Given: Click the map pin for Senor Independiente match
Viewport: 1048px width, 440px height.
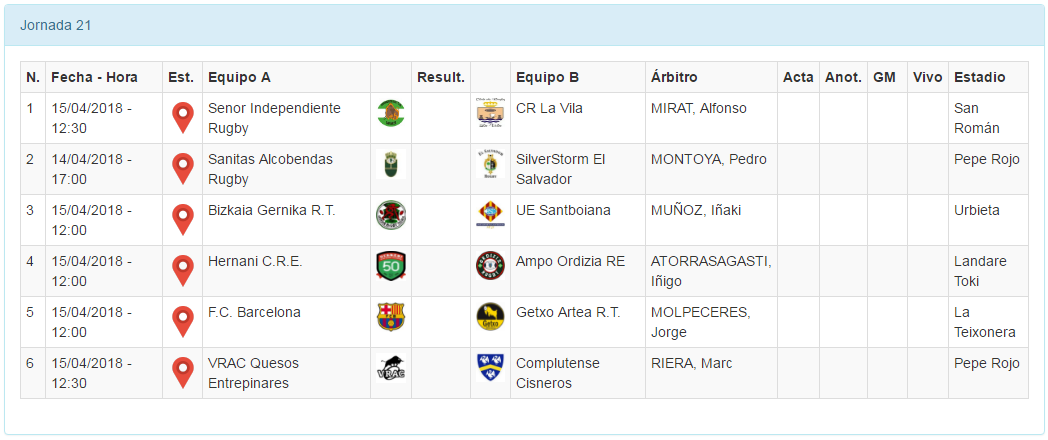Looking at the screenshot, I should [182, 118].
